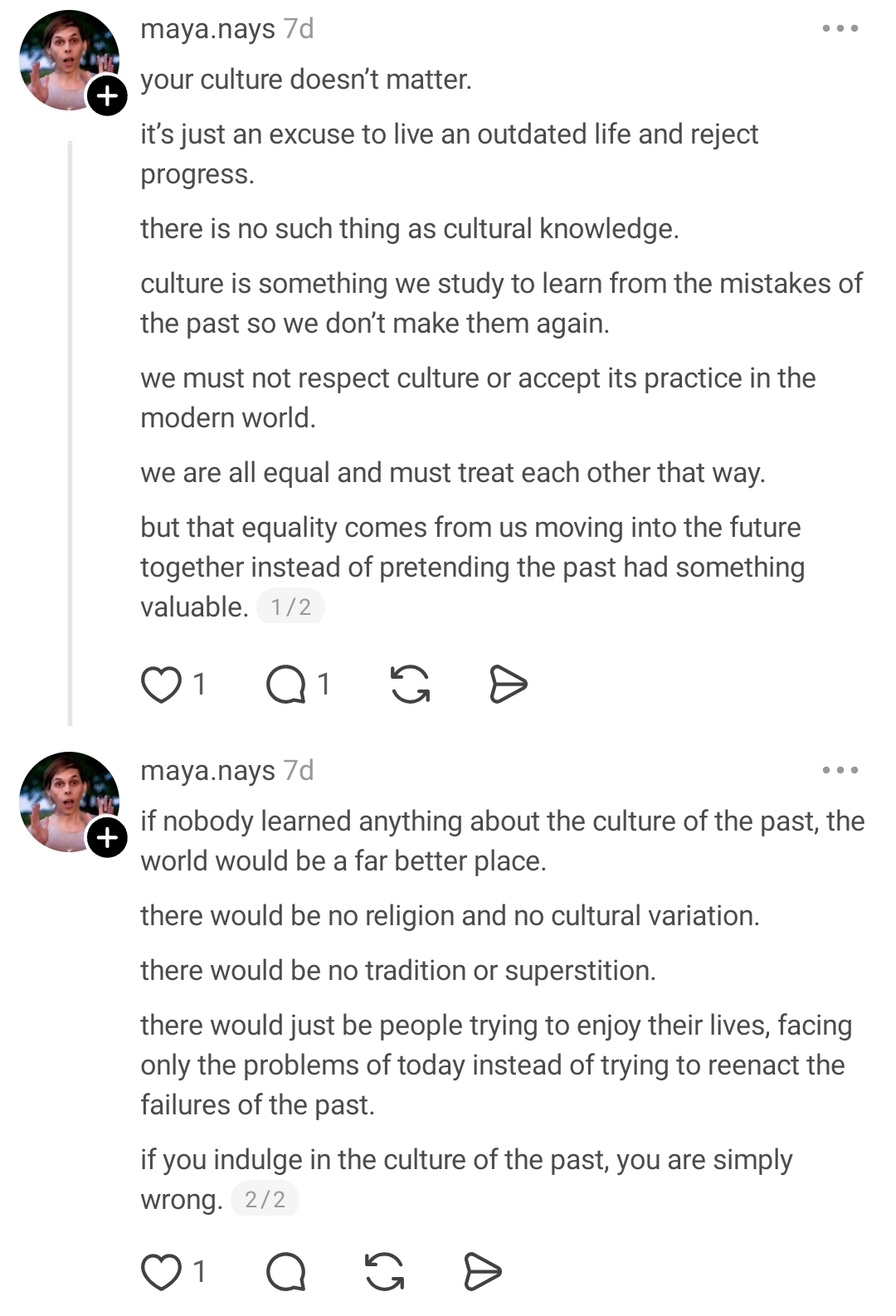
Task: Open more options menu on second post
Action: coord(840,771)
